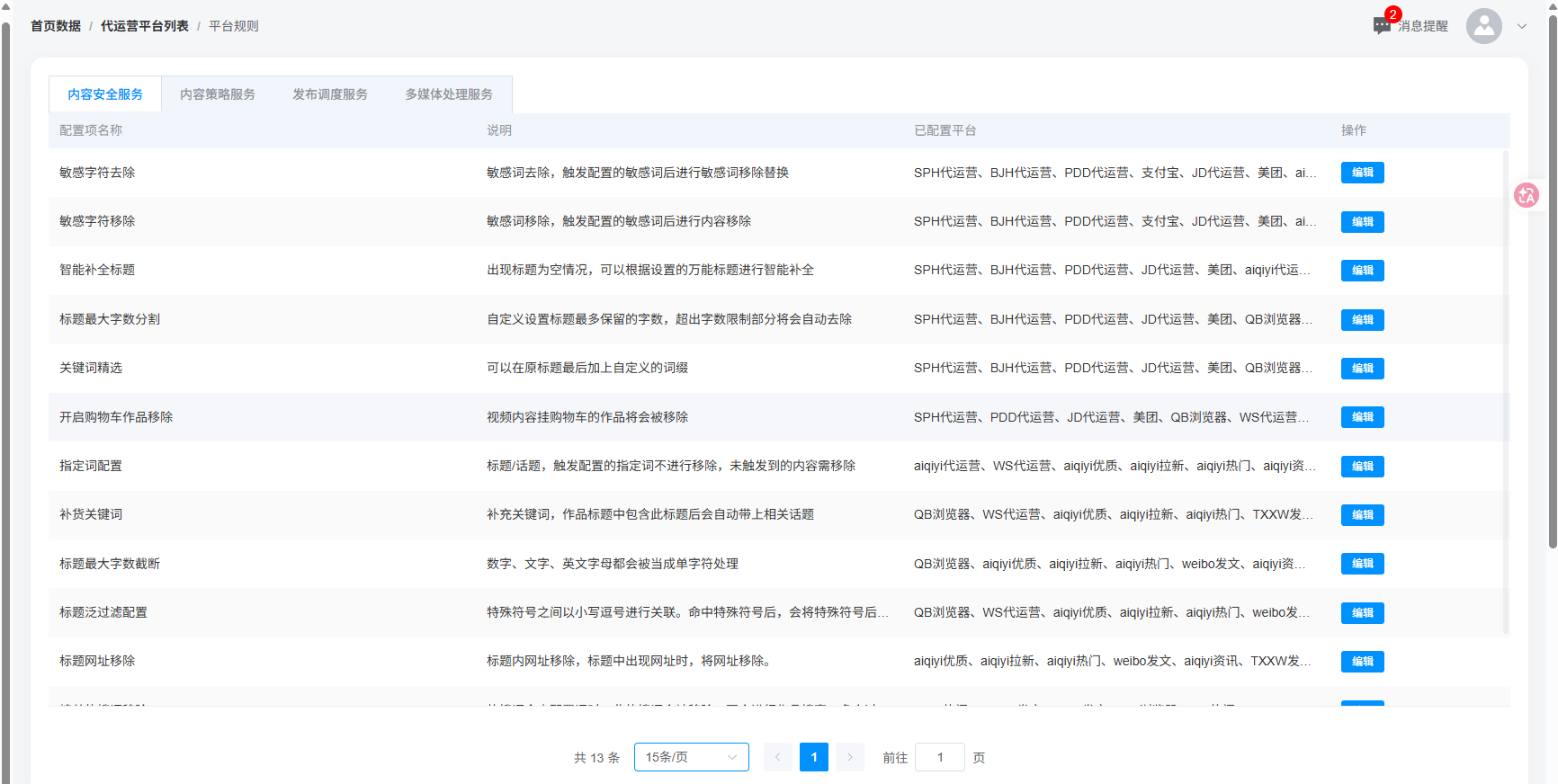This screenshot has height=784, width=1558.
Task: Open the 15条/页 page size dropdown
Action: pos(691,757)
